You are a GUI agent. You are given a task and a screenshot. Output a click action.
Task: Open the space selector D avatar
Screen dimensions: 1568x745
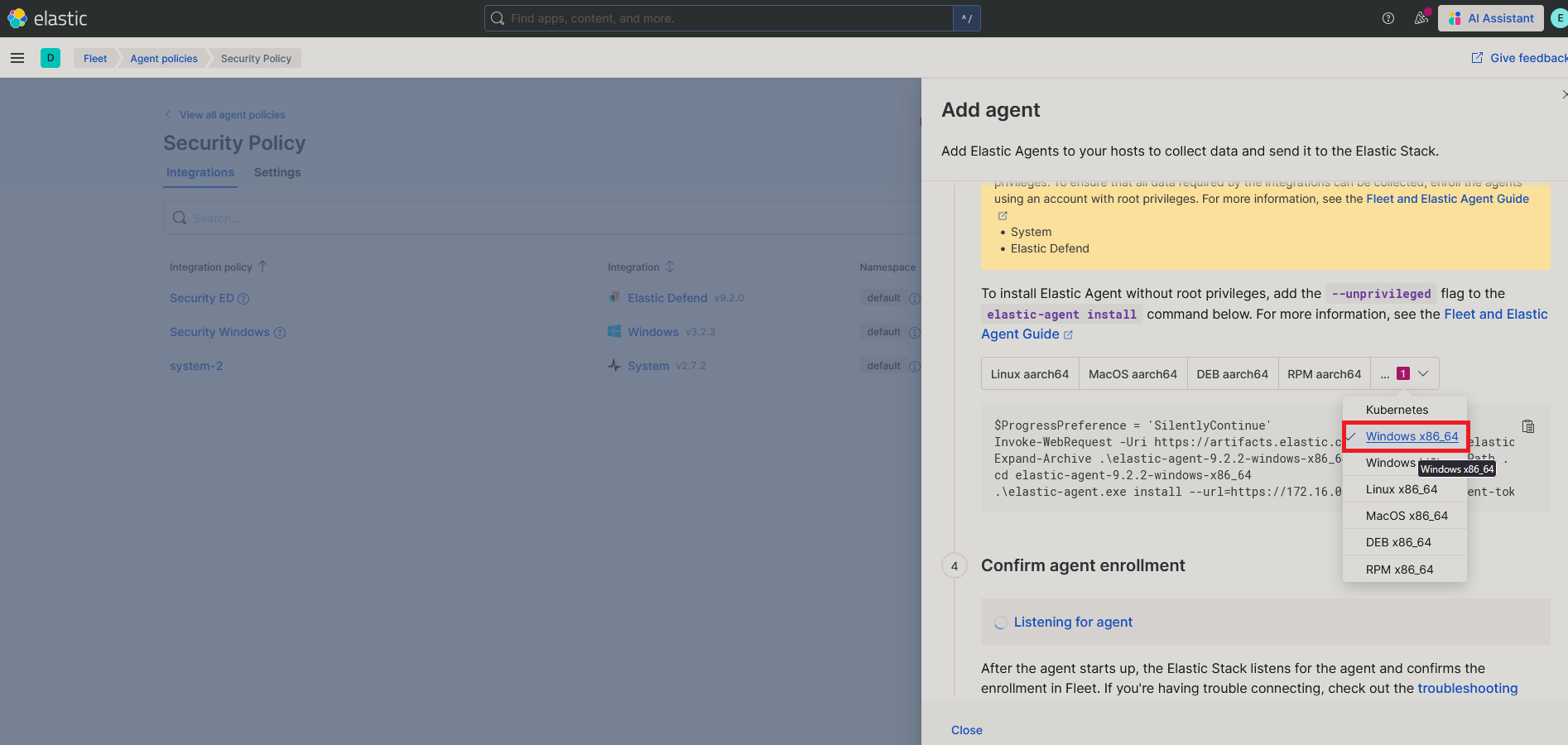pos(51,58)
